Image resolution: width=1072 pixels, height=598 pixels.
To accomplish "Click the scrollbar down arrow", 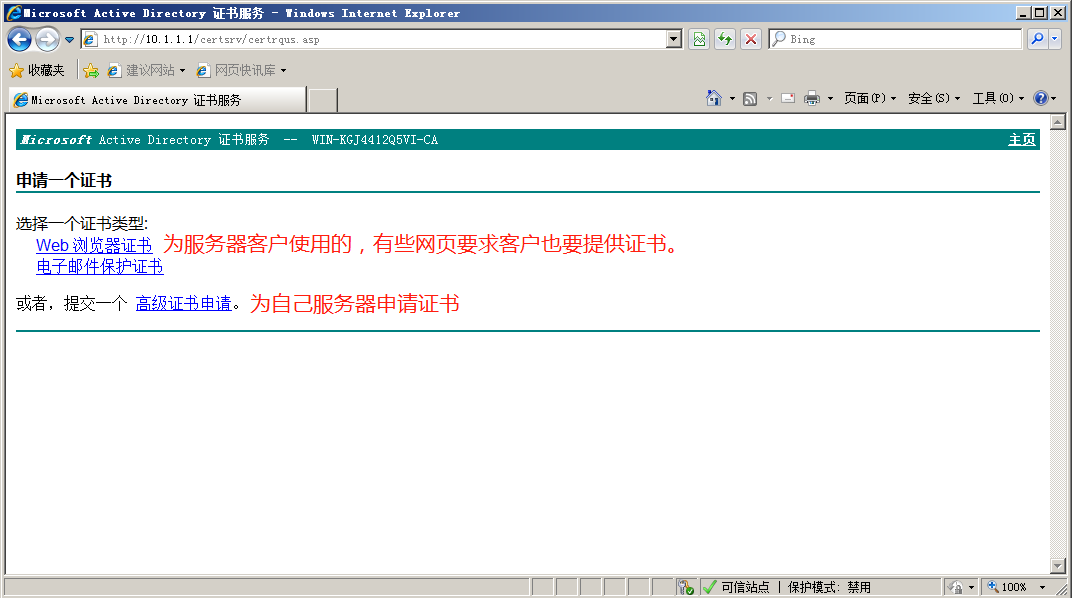I will [x=1058, y=566].
